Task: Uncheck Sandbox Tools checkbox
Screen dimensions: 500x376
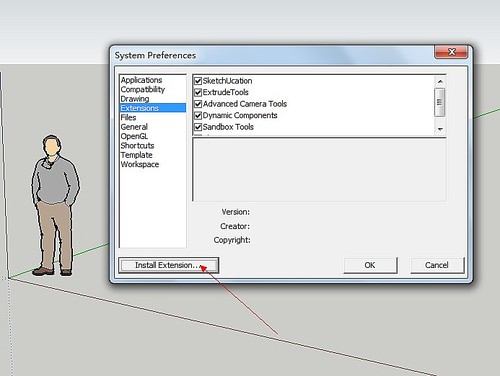Action: pyautogui.click(x=198, y=127)
